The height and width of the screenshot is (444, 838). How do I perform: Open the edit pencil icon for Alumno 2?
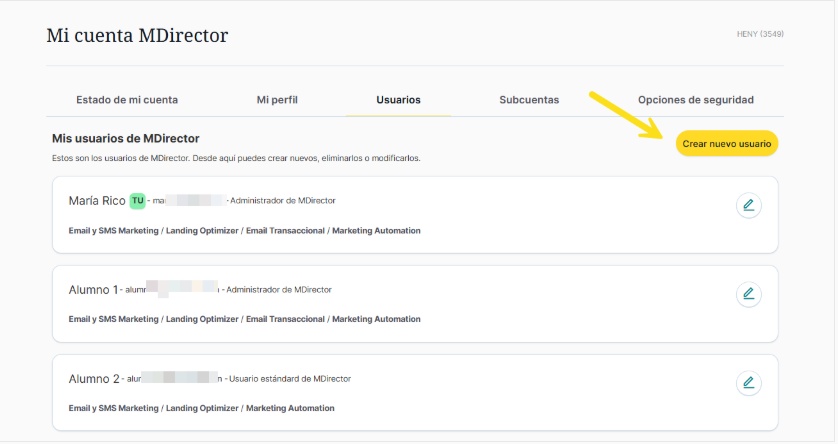pyautogui.click(x=748, y=383)
